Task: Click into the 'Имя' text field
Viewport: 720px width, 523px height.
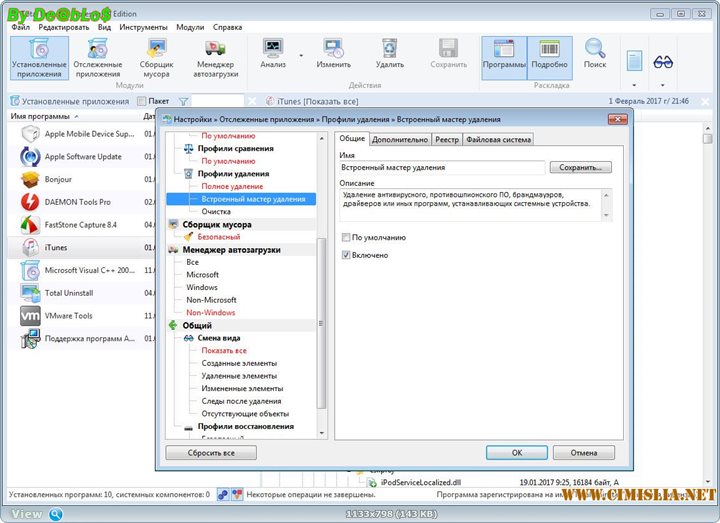Action: 442,168
